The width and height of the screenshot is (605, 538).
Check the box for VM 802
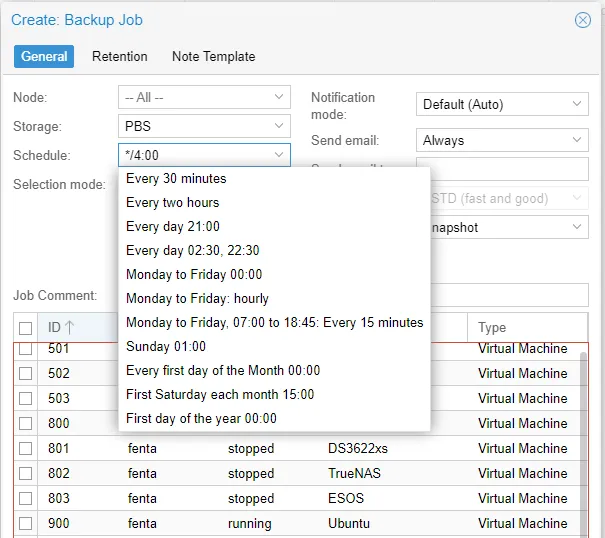tap(25, 473)
